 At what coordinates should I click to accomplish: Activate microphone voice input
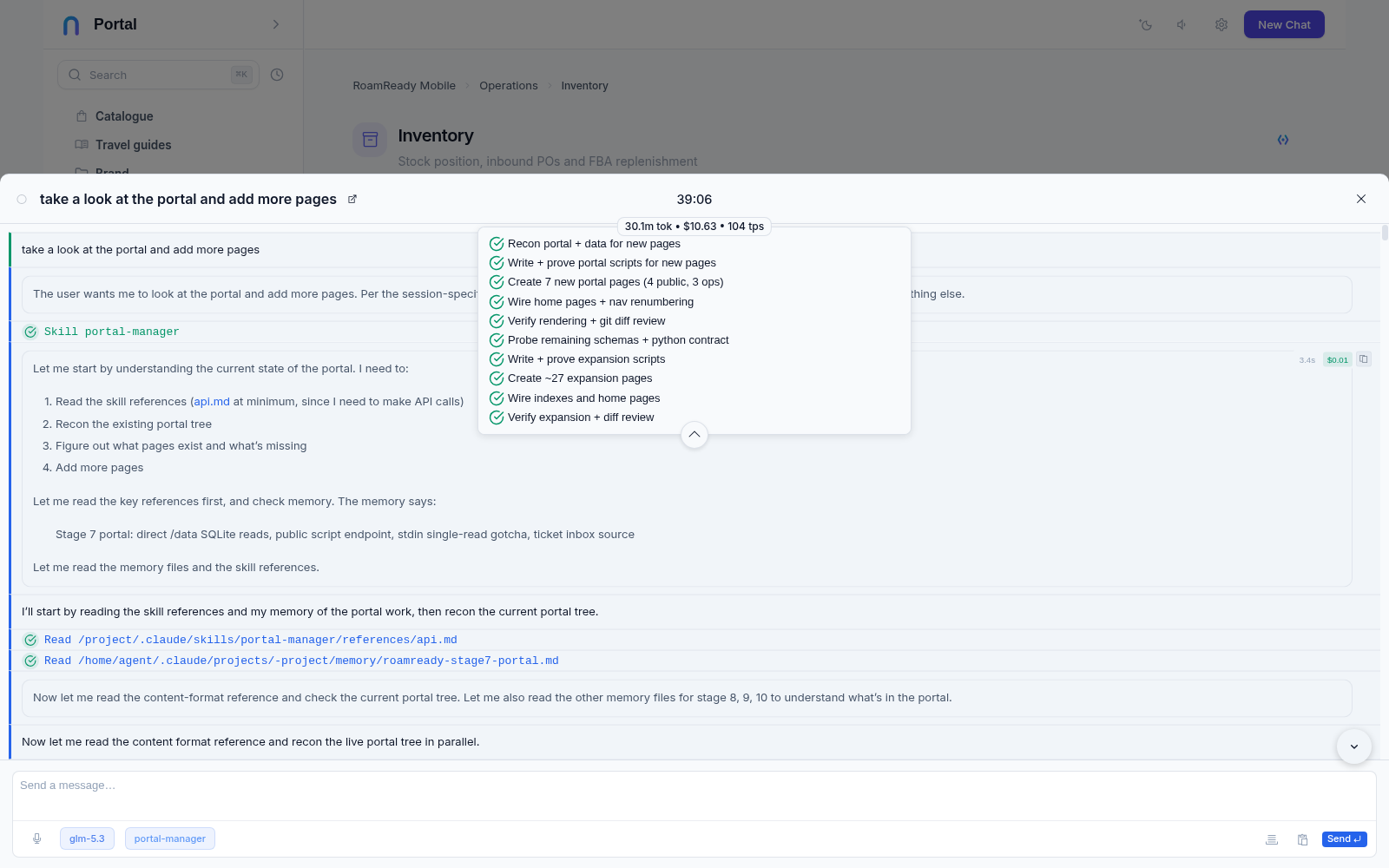click(37, 838)
